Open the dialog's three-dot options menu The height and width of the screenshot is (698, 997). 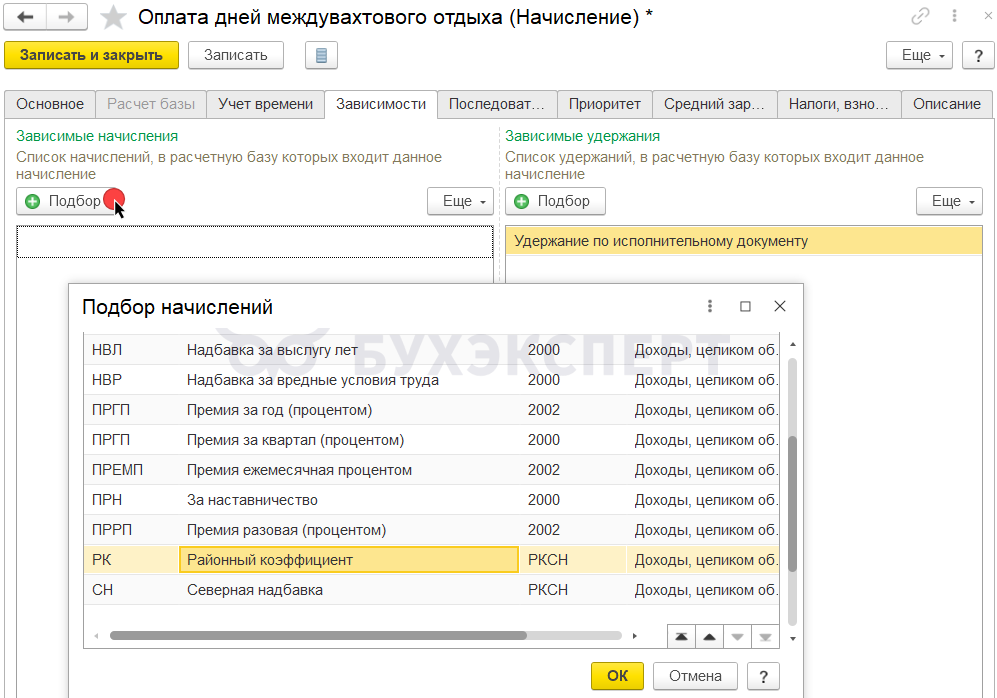coord(710,307)
